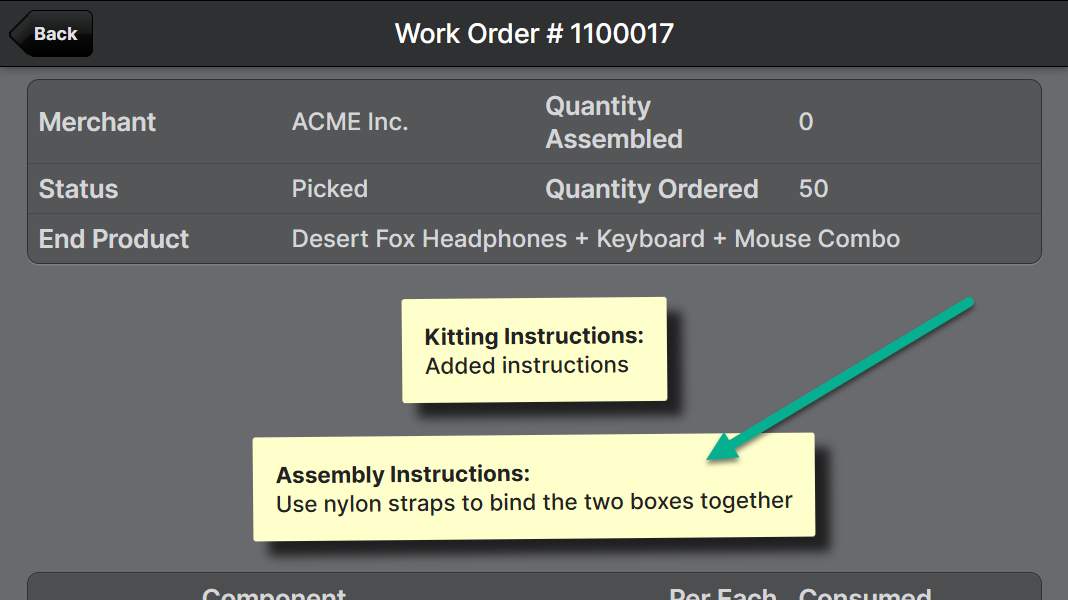
Task: Click the Picked status value
Action: pyautogui.click(x=330, y=189)
